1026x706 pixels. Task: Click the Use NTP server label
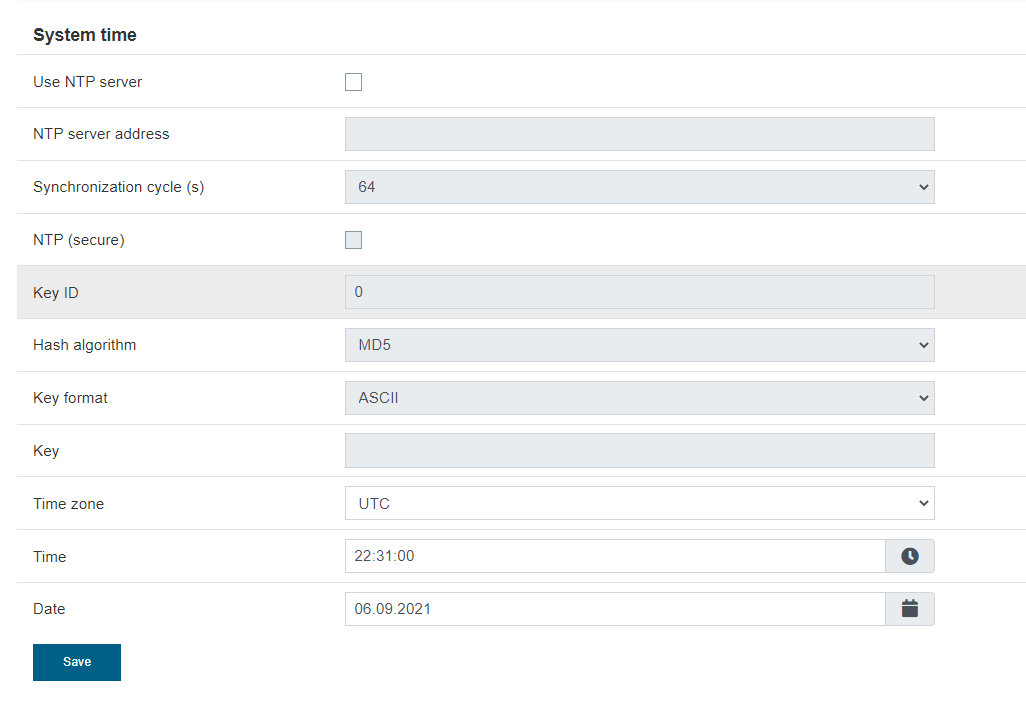click(88, 82)
